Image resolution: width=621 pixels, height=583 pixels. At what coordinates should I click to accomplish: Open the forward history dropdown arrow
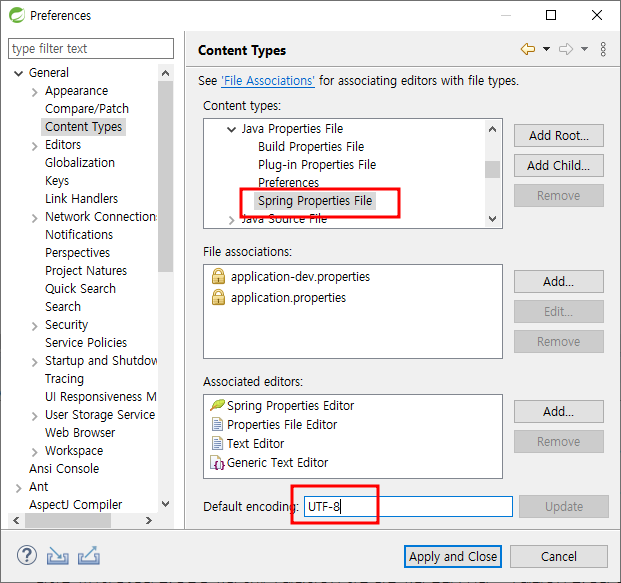click(584, 49)
